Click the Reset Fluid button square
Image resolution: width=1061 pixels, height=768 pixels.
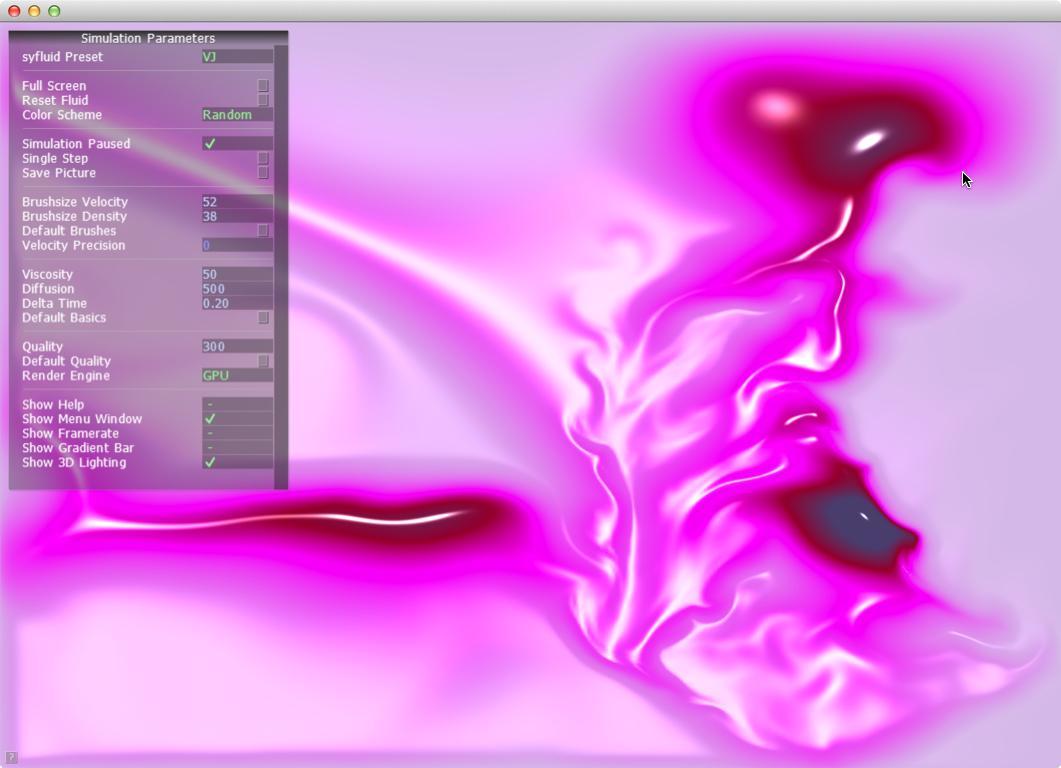click(x=263, y=100)
